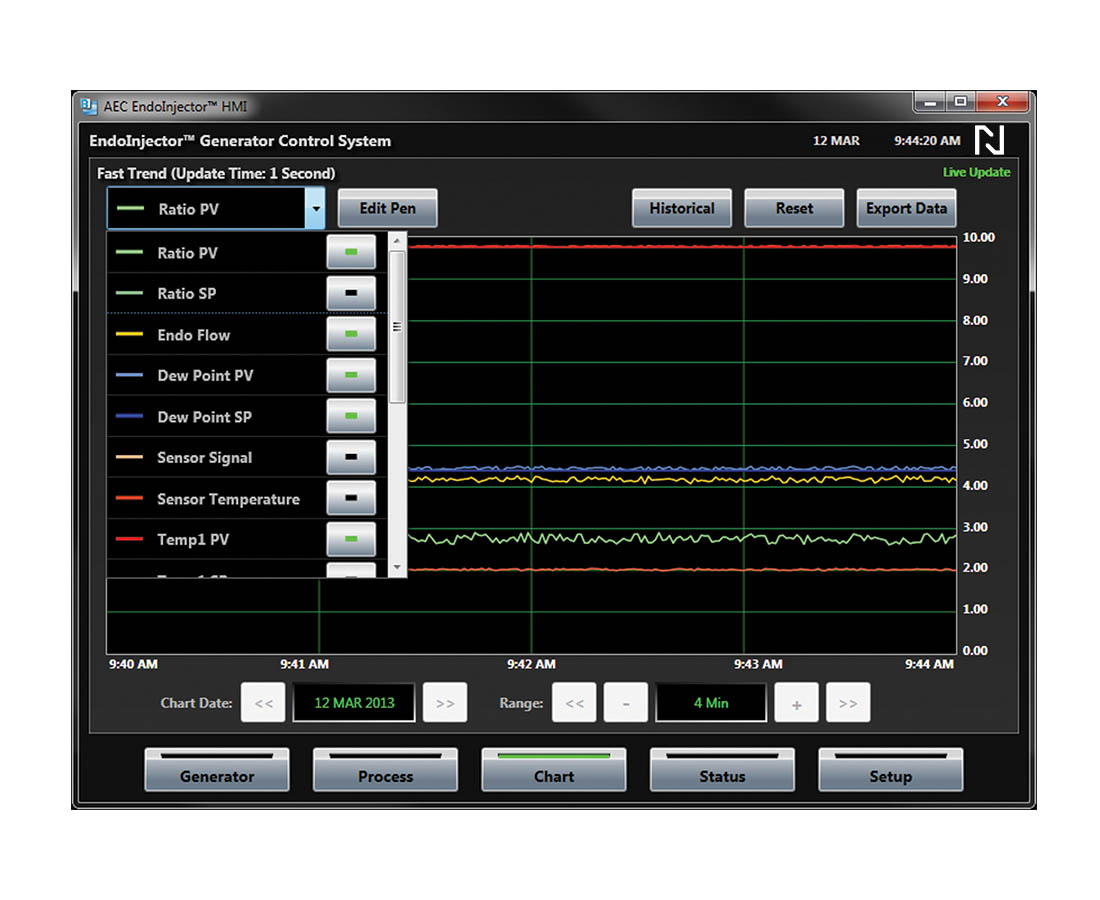Image resolution: width=1100 pixels, height=900 pixels.
Task: Toggle visibility of the Ratio PV pen
Action: (351, 253)
